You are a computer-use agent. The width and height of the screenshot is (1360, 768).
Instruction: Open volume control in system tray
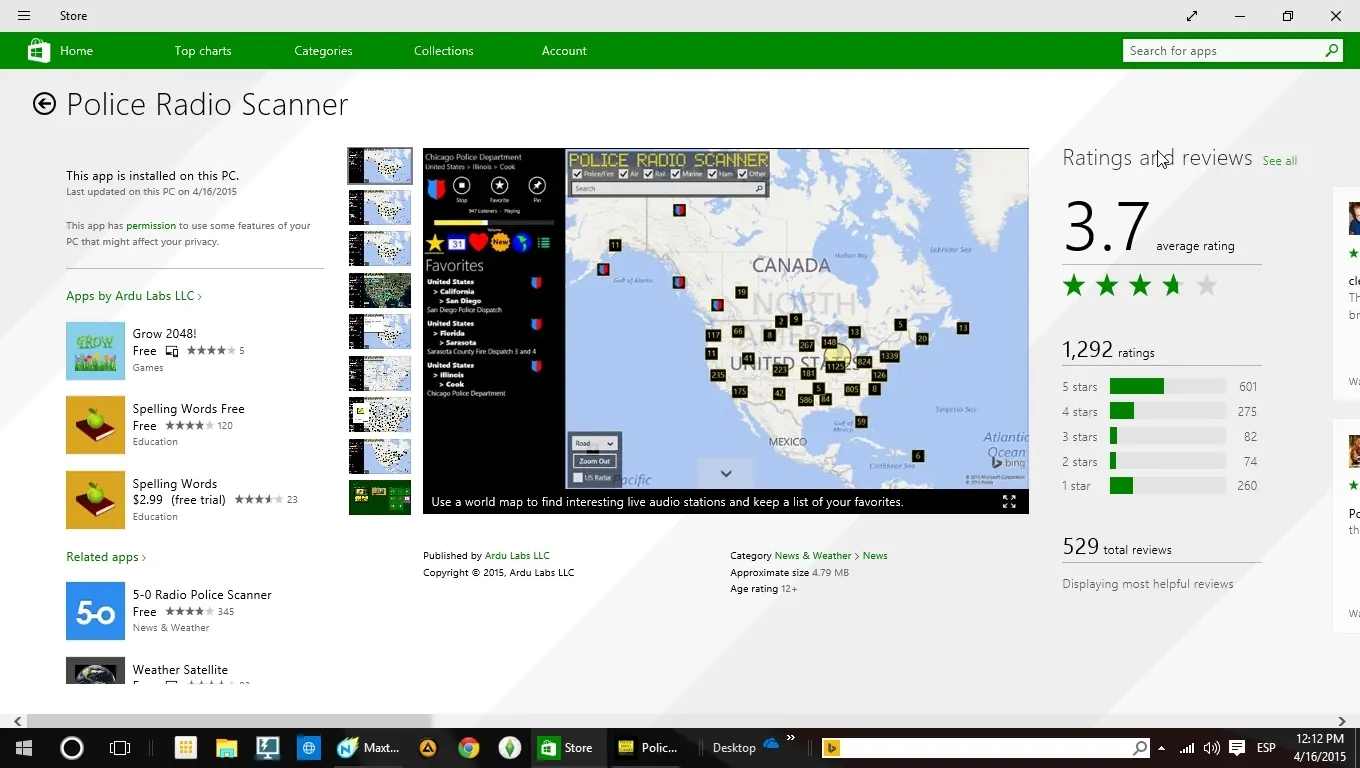1211,748
